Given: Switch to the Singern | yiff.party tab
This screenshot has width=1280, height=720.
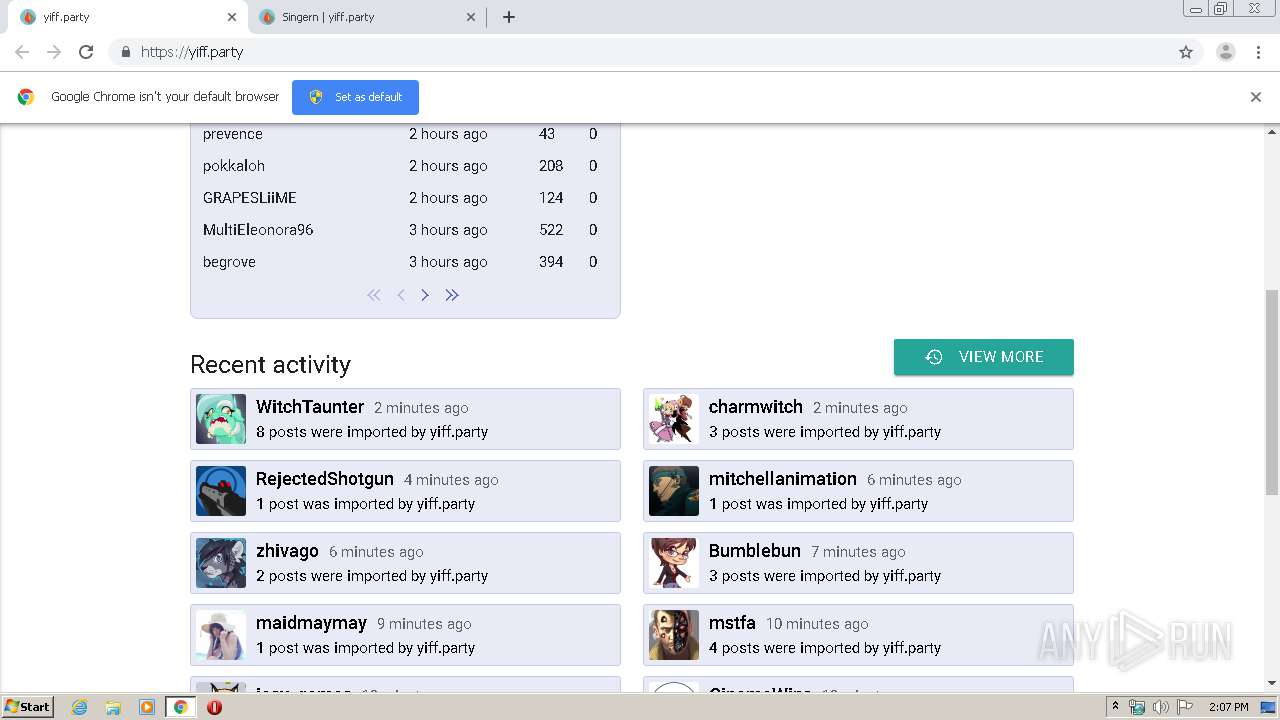Looking at the screenshot, I should point(366,17).
